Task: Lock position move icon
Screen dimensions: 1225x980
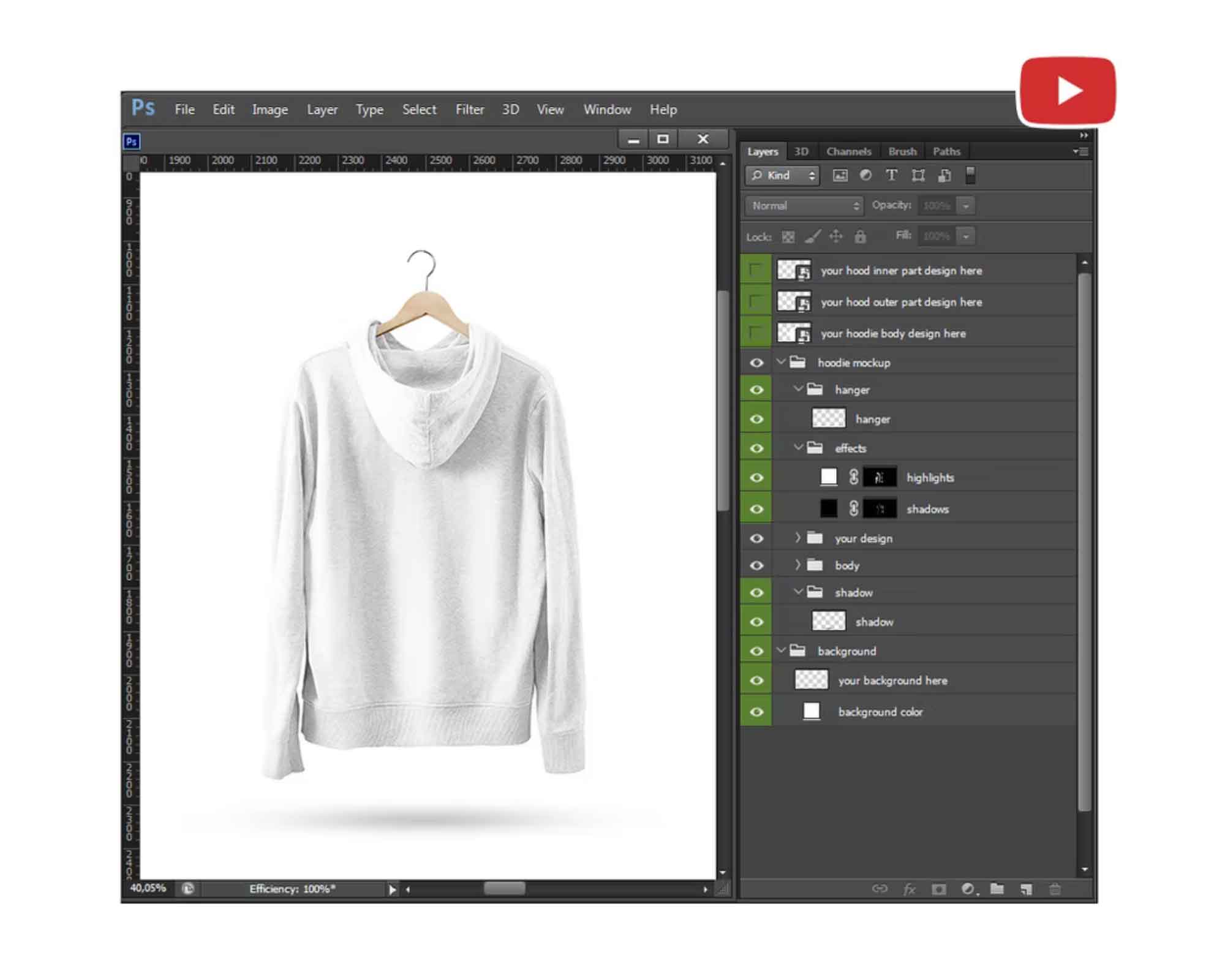Action: 836,237
